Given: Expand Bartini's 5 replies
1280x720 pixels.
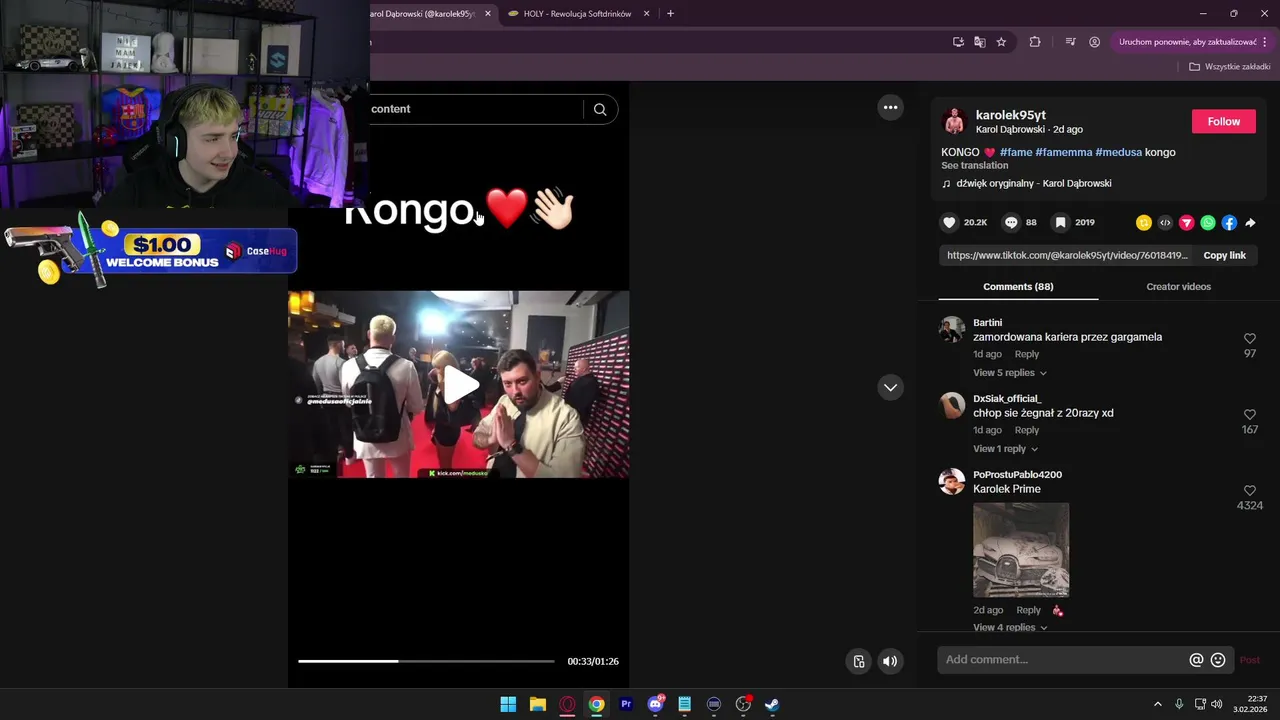Looking at the screenshot, I should [1010, 373].
